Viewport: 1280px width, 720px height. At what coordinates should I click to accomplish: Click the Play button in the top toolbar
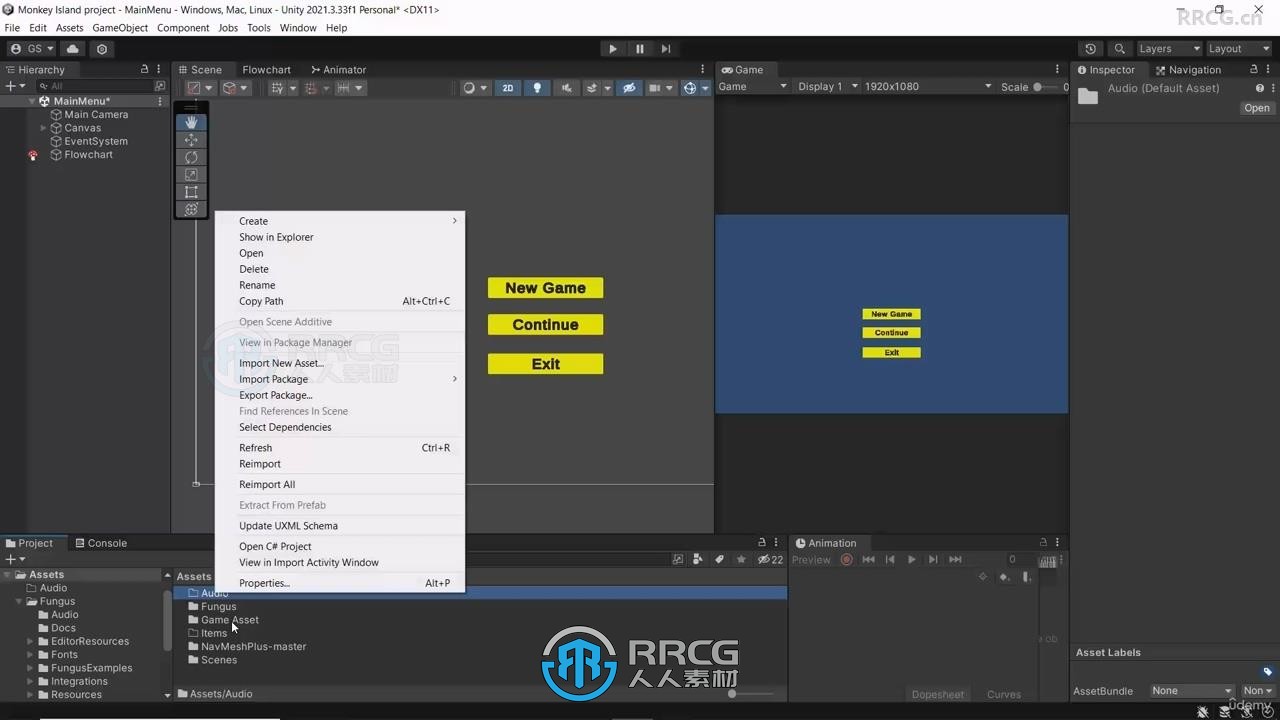coord(613,48)
